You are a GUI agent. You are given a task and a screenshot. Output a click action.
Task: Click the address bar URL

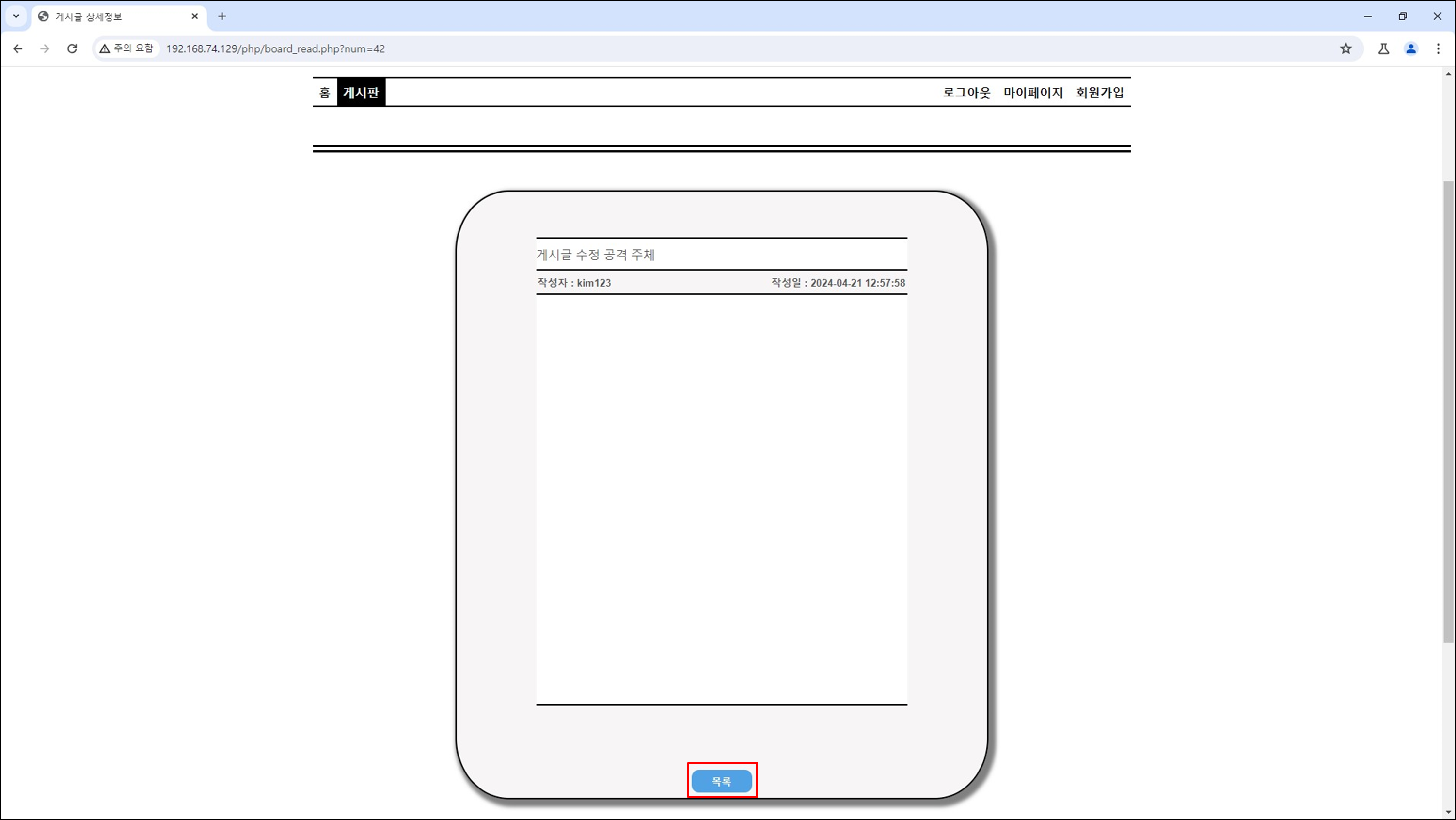[x=275, y=48]
